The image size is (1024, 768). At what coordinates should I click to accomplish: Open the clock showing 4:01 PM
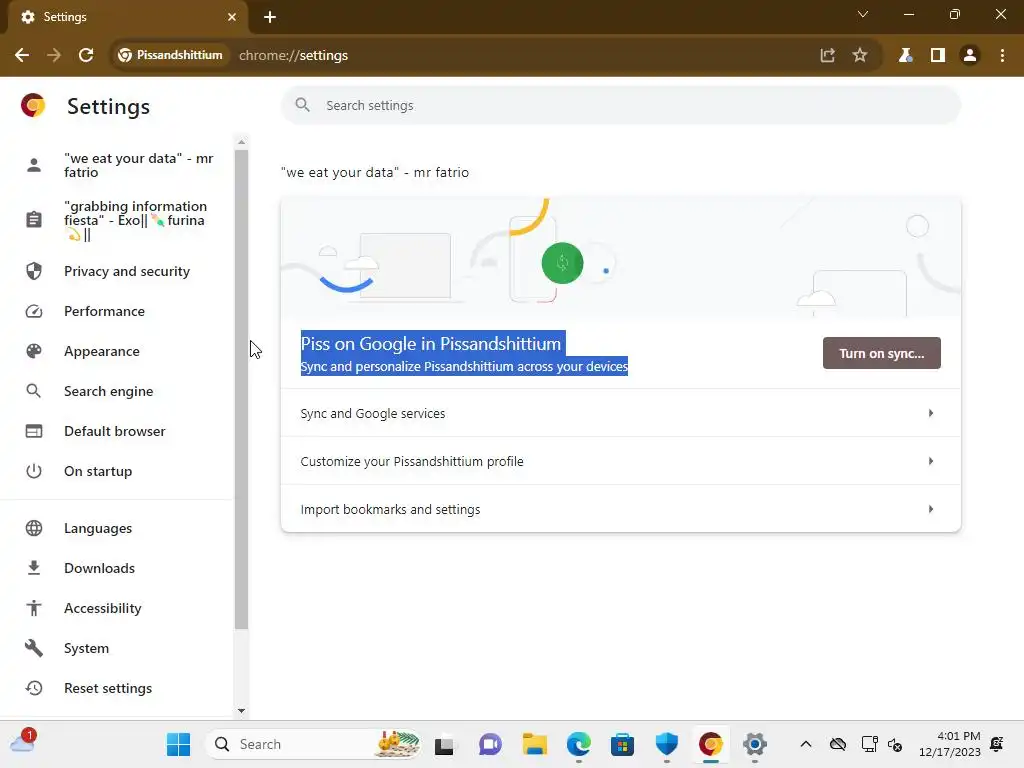click(x=950, y=744)
